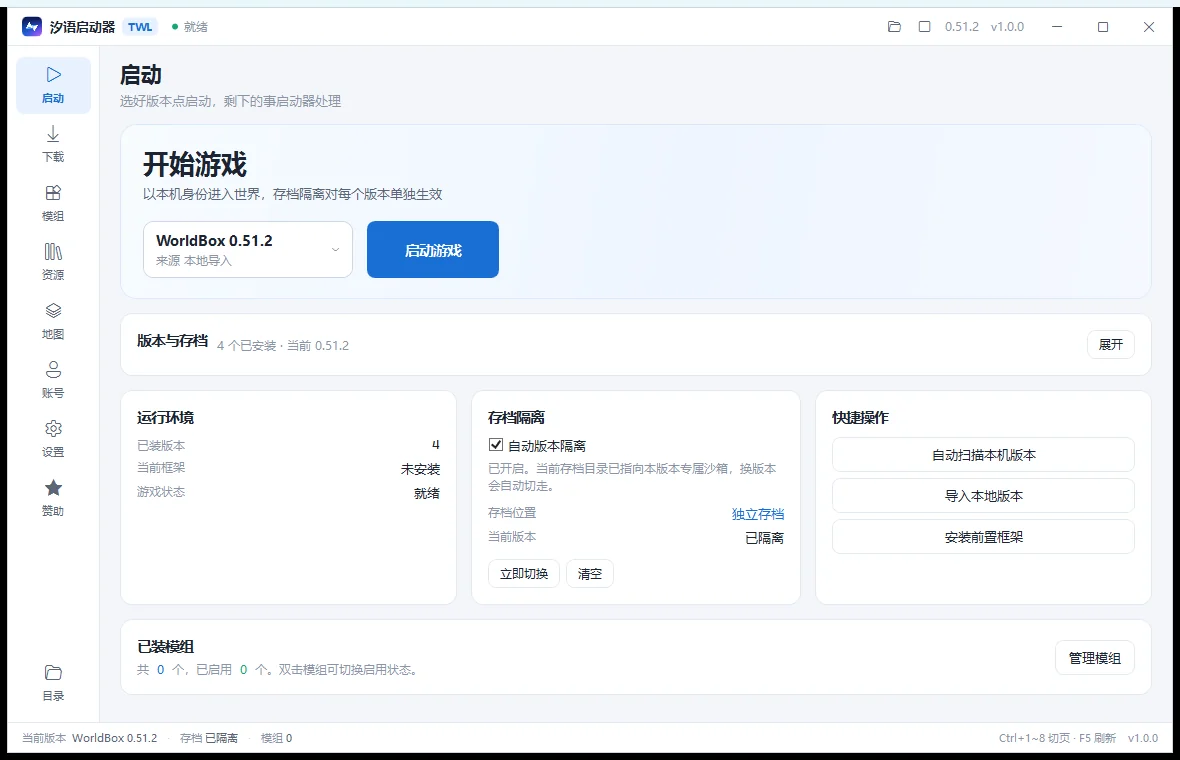Screen dimensions: 1180x760
Task: Open the 赞助 sponsor star
Action: [x=53, y=498]
